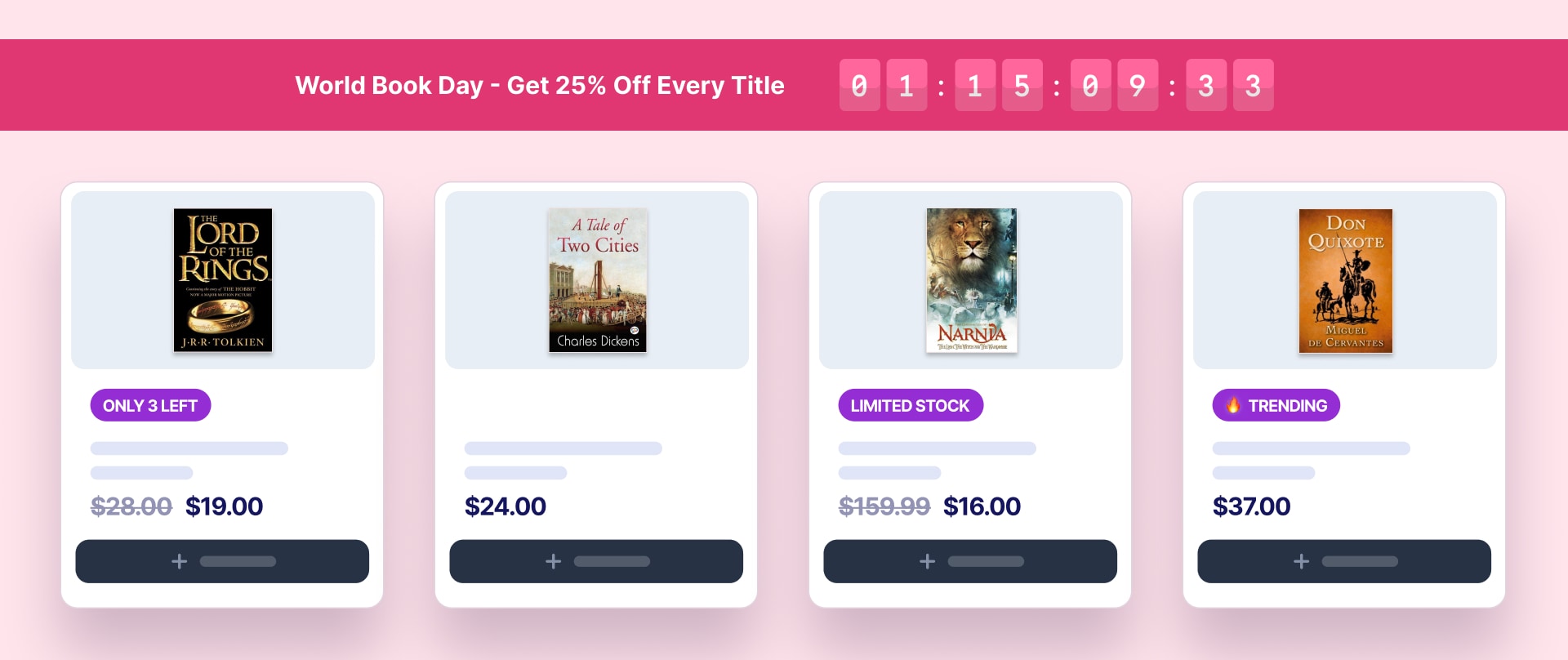Open the A Tale of Two Cities book cover

coord(596,280)
